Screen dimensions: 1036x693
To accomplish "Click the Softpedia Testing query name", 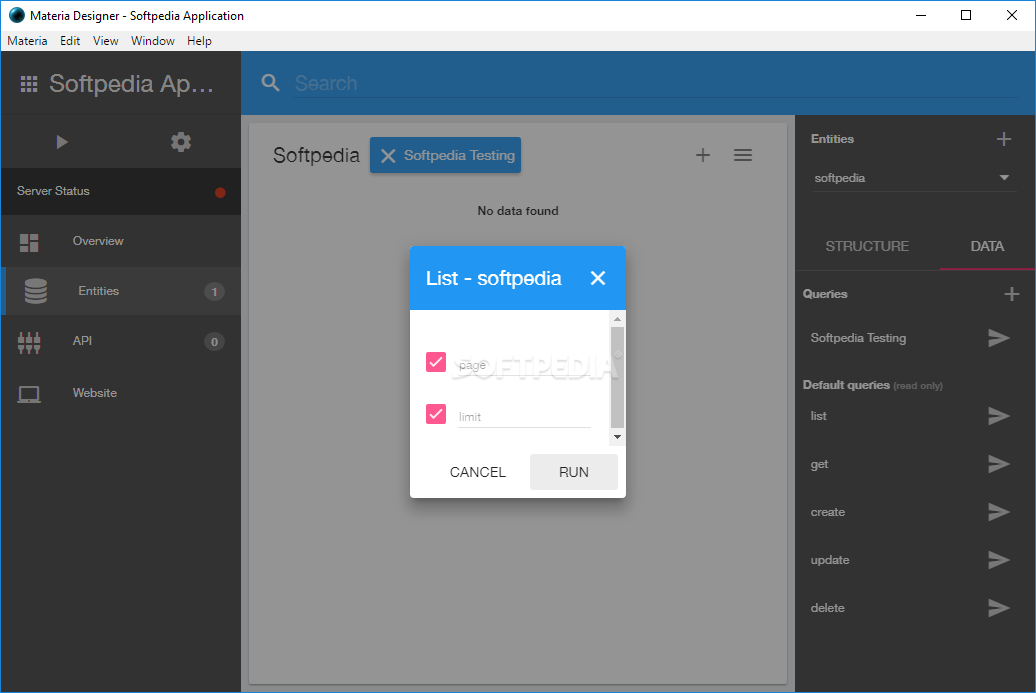I will (x=858, y=338).
